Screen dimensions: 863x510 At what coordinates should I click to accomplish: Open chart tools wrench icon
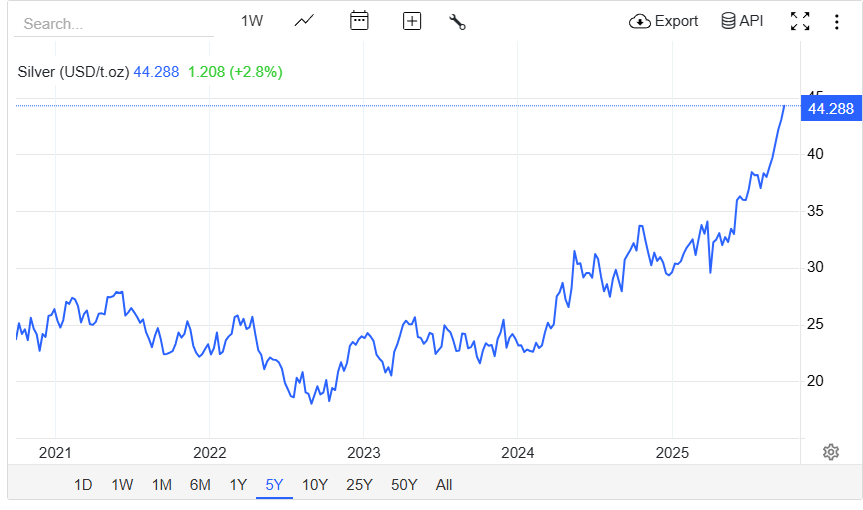[x=457, y=21]
